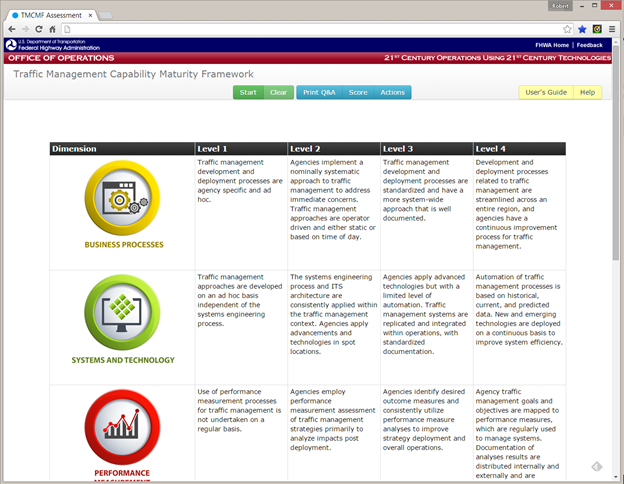Click the Level 2 column header

pyautogui.click(x=334, y=148)
